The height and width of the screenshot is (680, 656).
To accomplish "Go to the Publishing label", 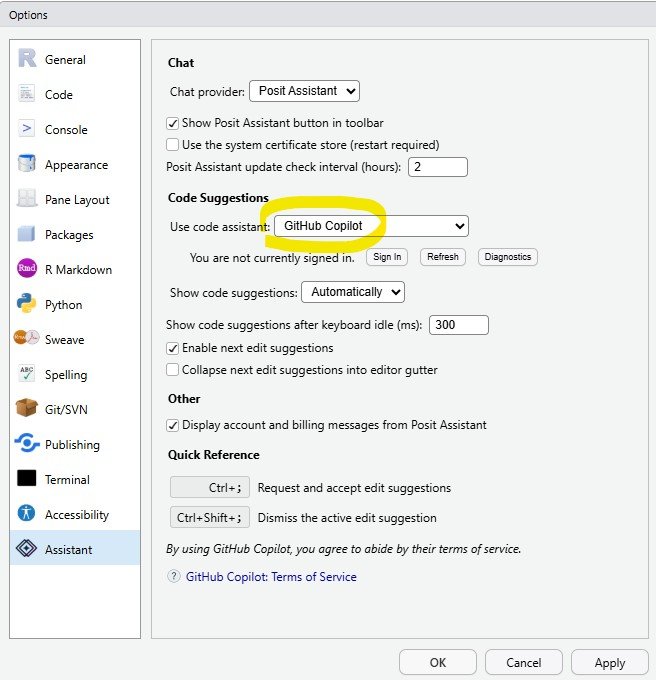I will (x=72, y=445).
